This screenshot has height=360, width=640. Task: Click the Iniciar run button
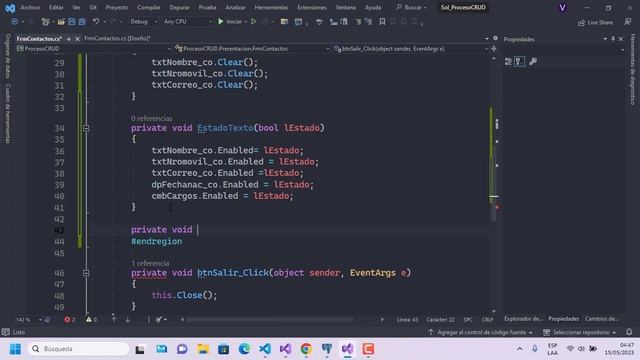click(x=231, y=22)
